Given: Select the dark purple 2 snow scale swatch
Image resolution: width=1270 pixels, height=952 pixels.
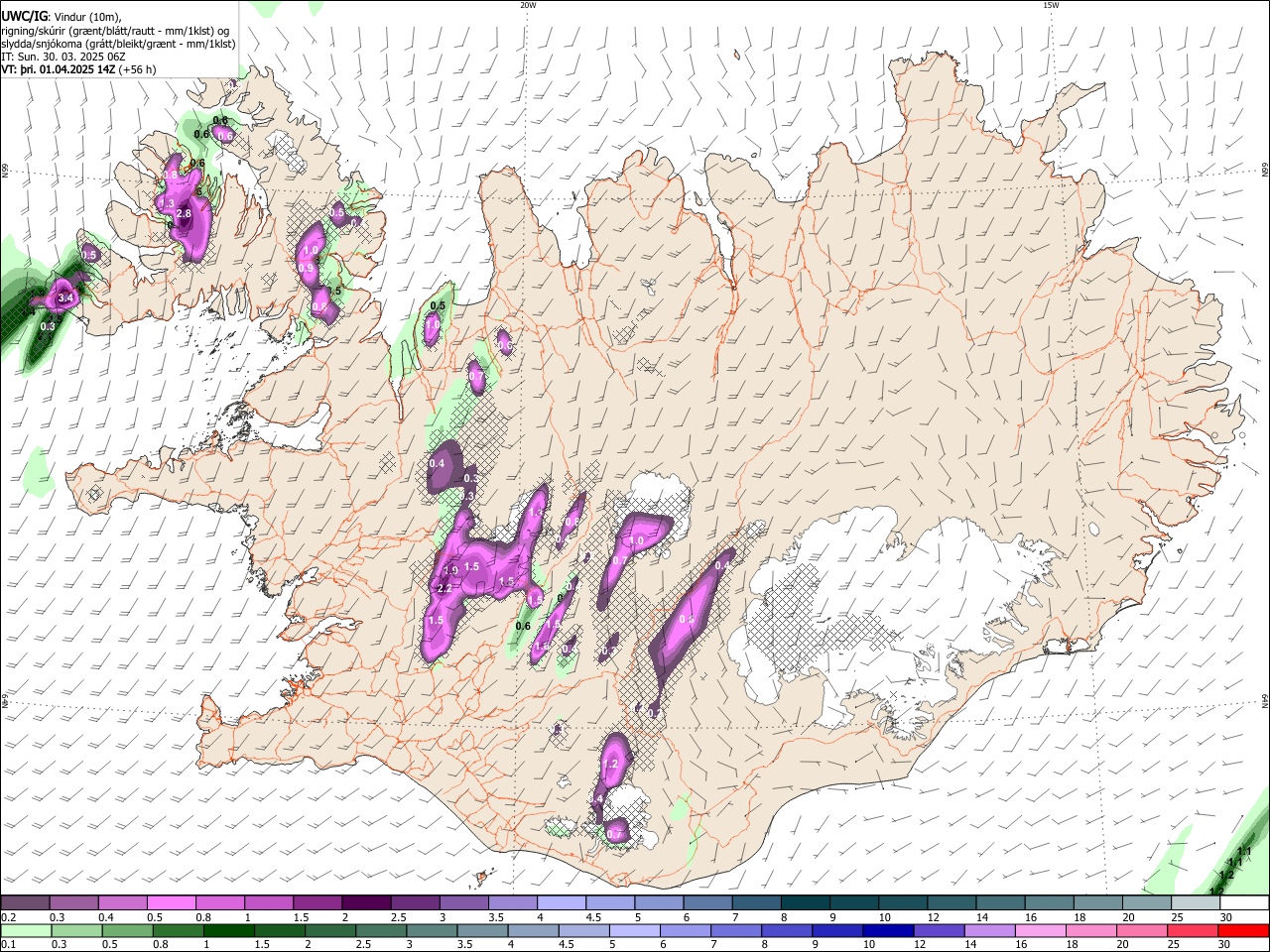Looking at the screenshot, I should point(365,902).
